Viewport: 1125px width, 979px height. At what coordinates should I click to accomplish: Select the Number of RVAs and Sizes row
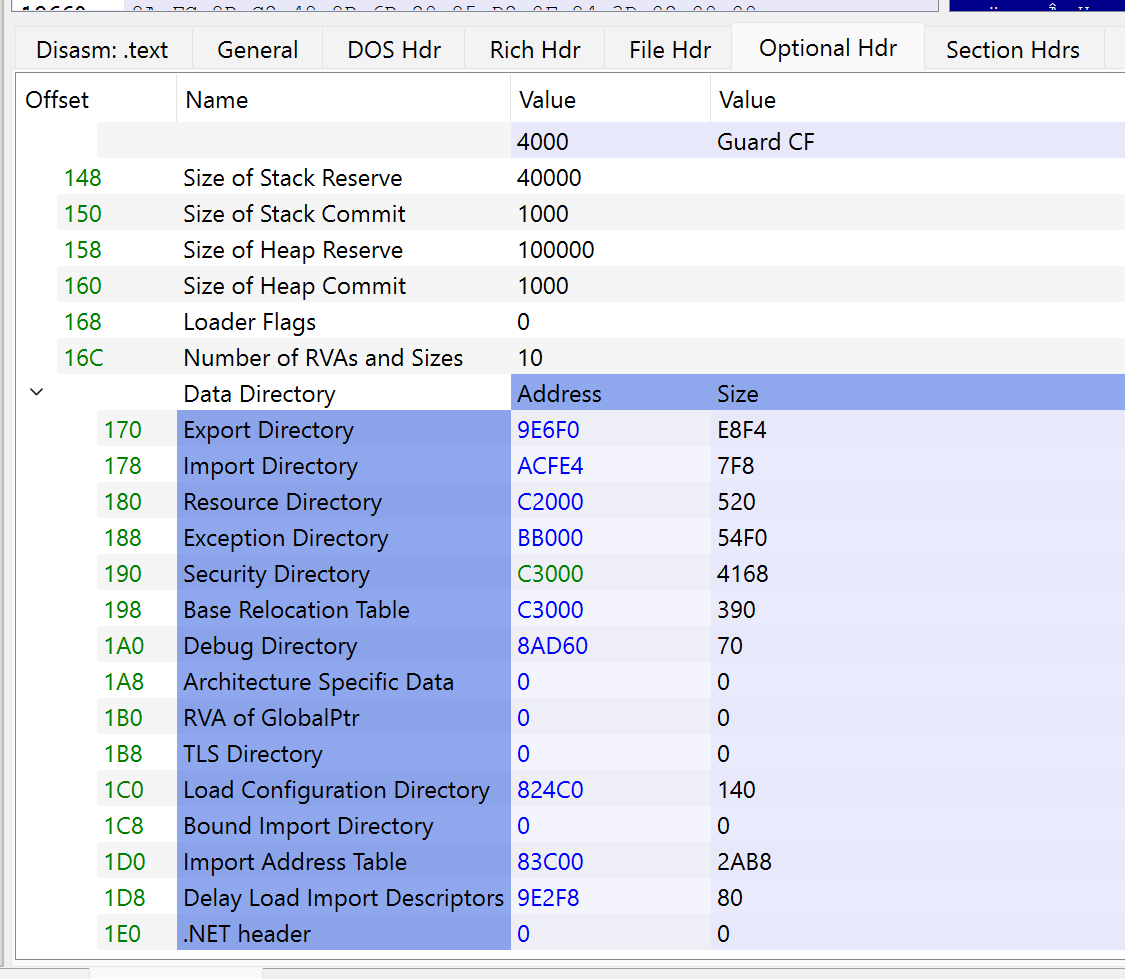pos(322,358)
